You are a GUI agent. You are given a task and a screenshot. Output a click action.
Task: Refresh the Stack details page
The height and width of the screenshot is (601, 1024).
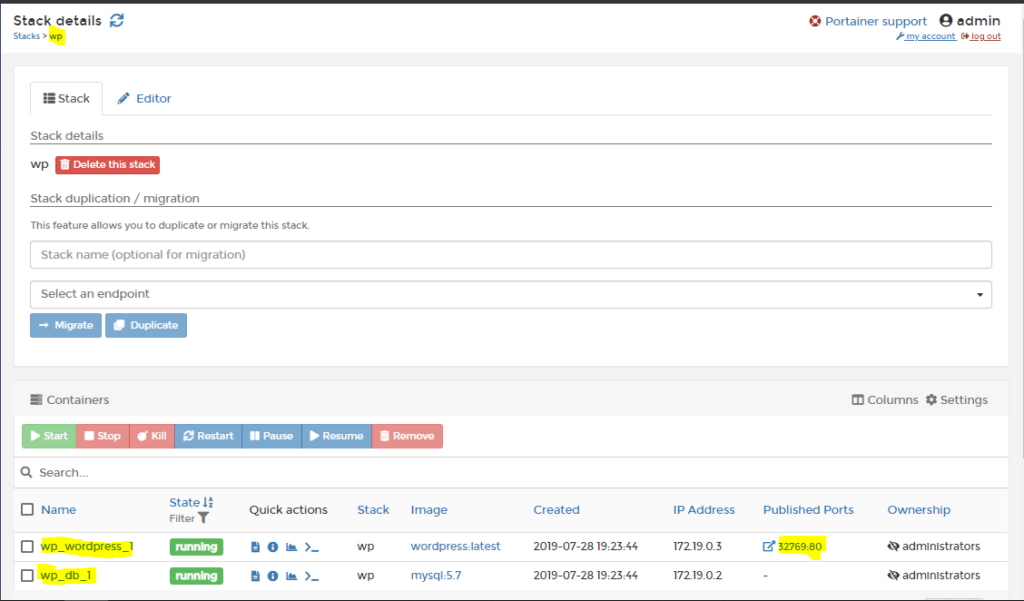point(117,19)
